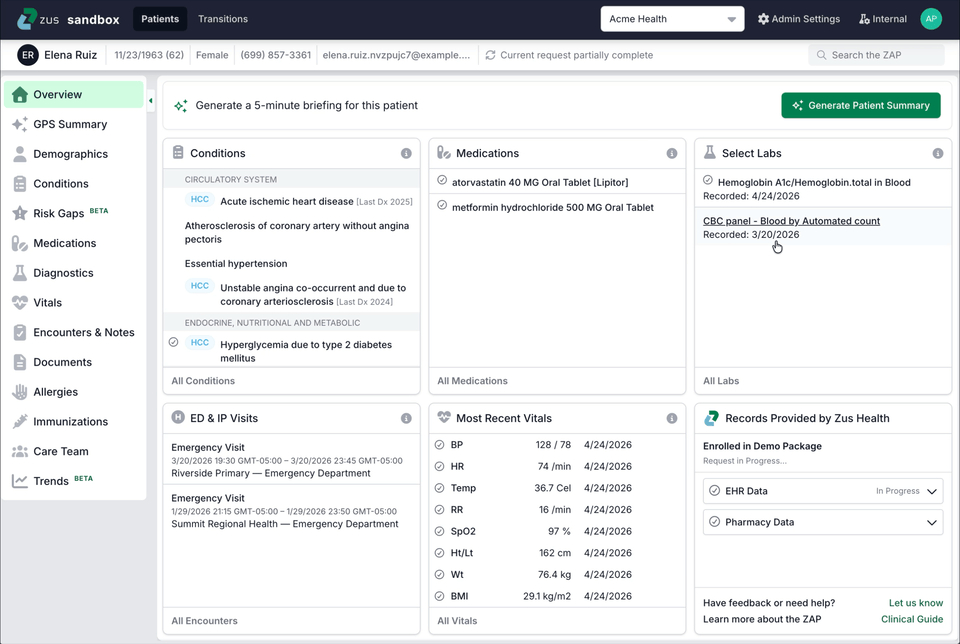Click the AP user avatar icon
Screen dimensions: 960x644
(931, 19)
